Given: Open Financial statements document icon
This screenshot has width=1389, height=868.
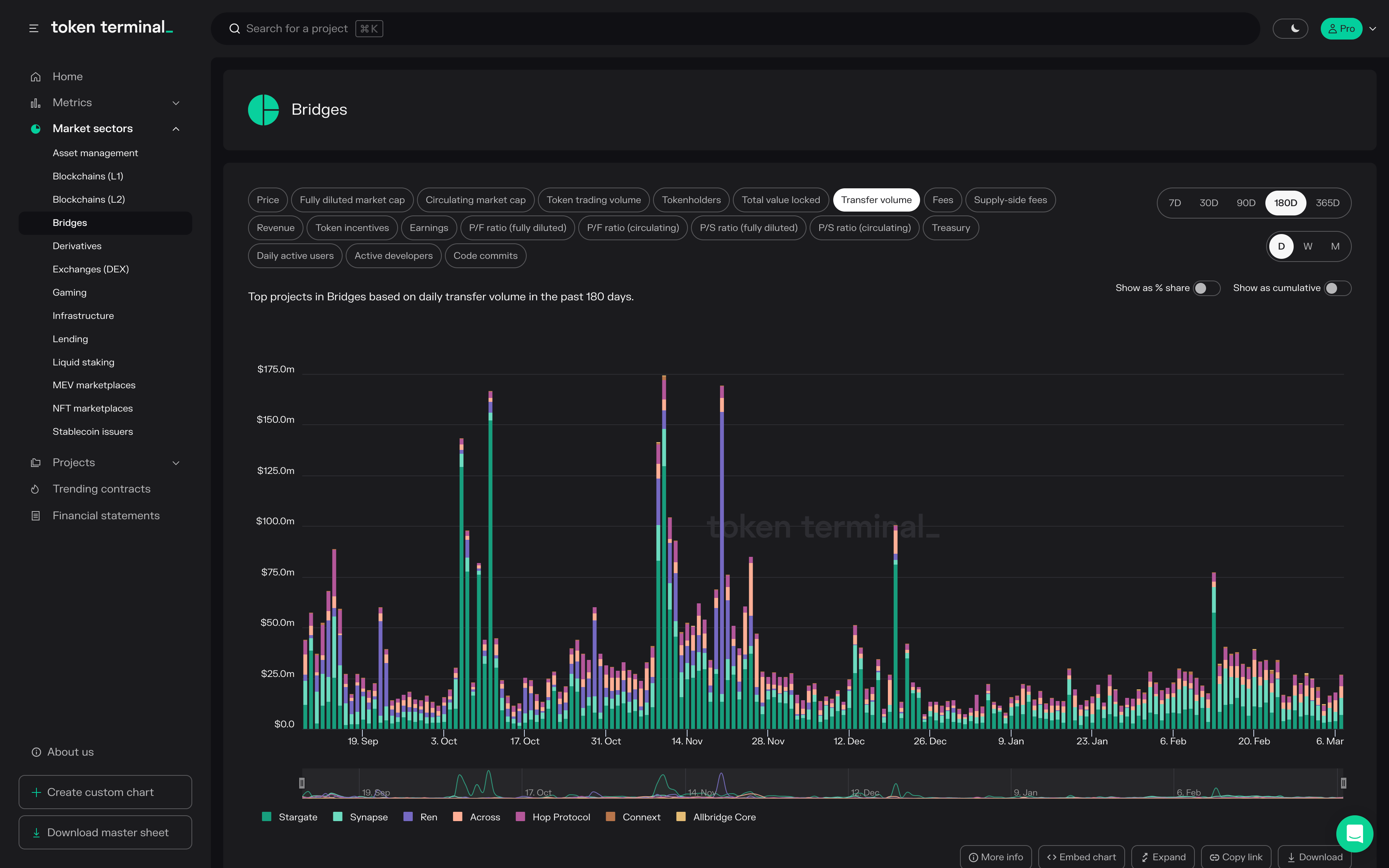Looking at the screenshot, I should pyautogui.click(x=36, y=515).
